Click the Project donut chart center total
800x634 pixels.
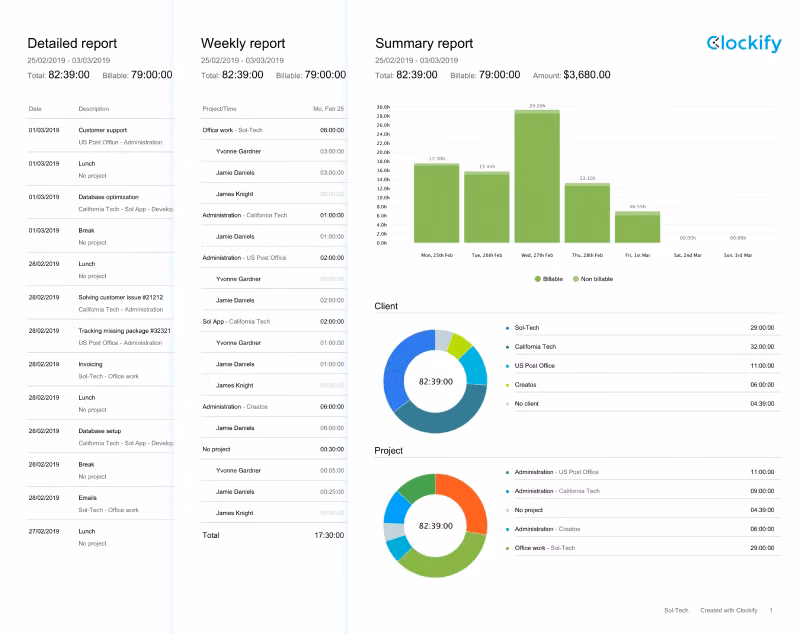(435, 525)
